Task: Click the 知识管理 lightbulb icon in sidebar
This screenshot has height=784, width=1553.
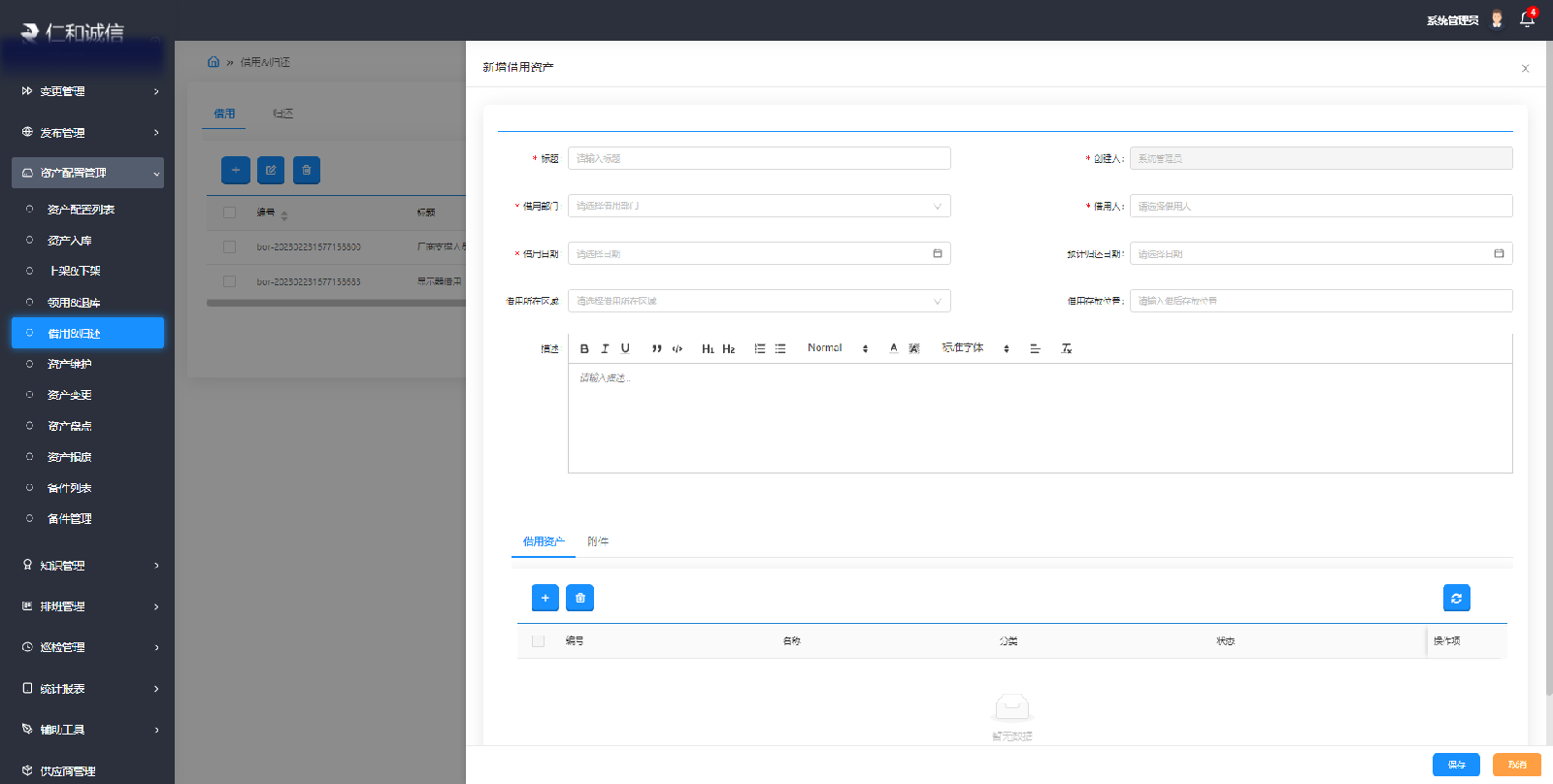Action: 27,565
